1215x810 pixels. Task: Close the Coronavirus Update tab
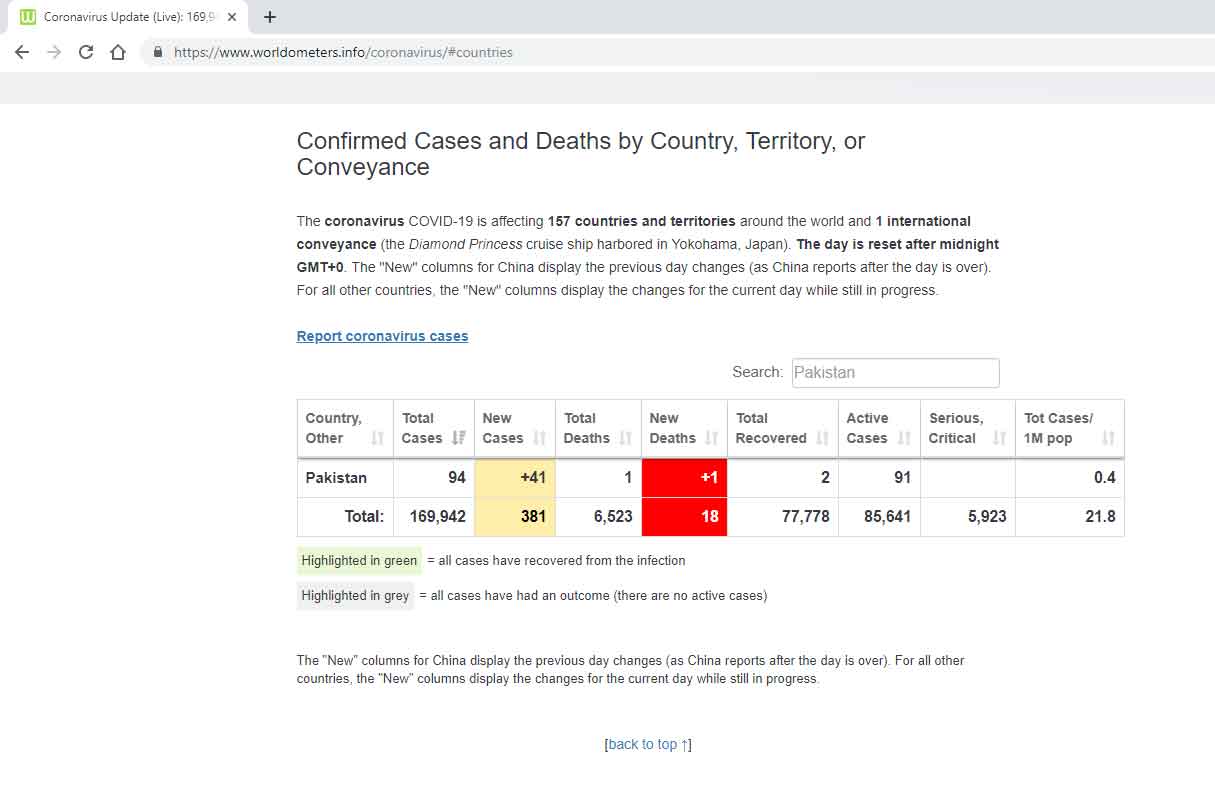[232, 17]
